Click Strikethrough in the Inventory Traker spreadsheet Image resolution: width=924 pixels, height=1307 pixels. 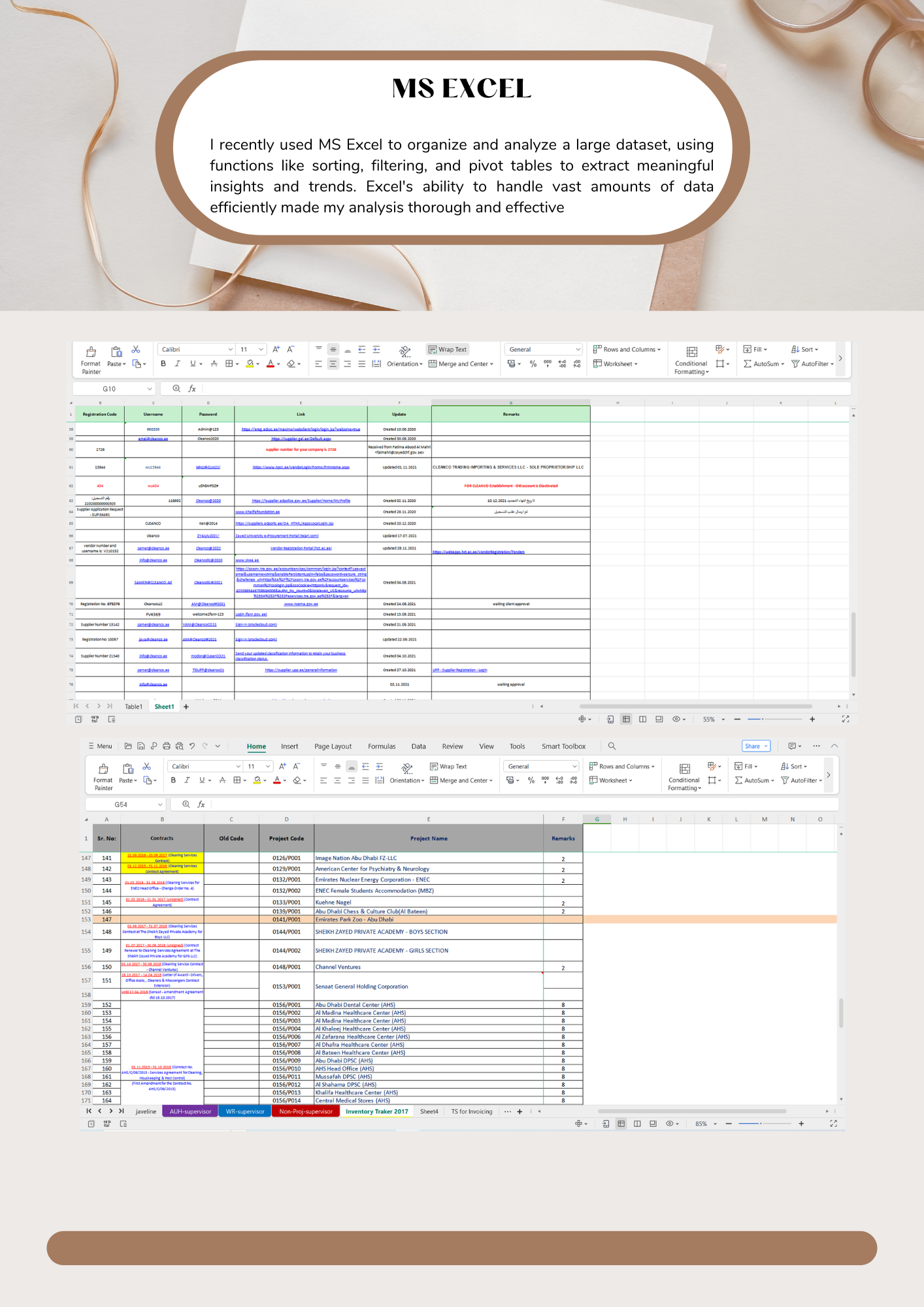[x=222, y=780]
